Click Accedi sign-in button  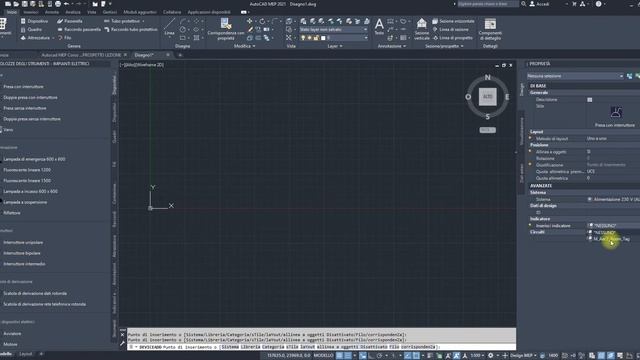[x=540, y=4]
